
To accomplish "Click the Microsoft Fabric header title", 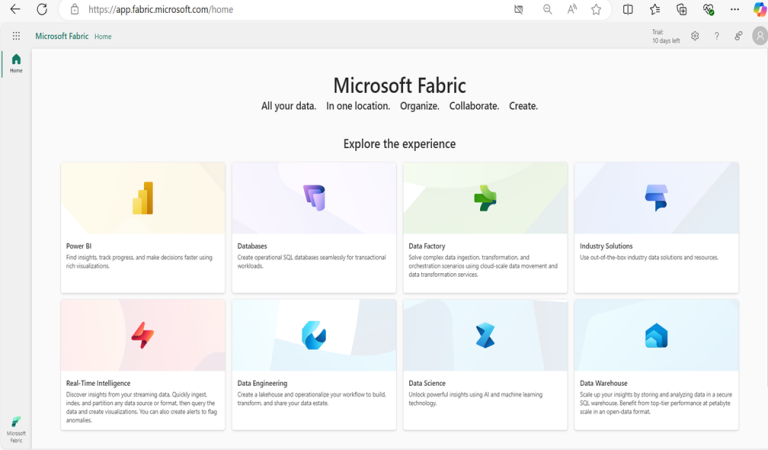I will coord(62,36).
